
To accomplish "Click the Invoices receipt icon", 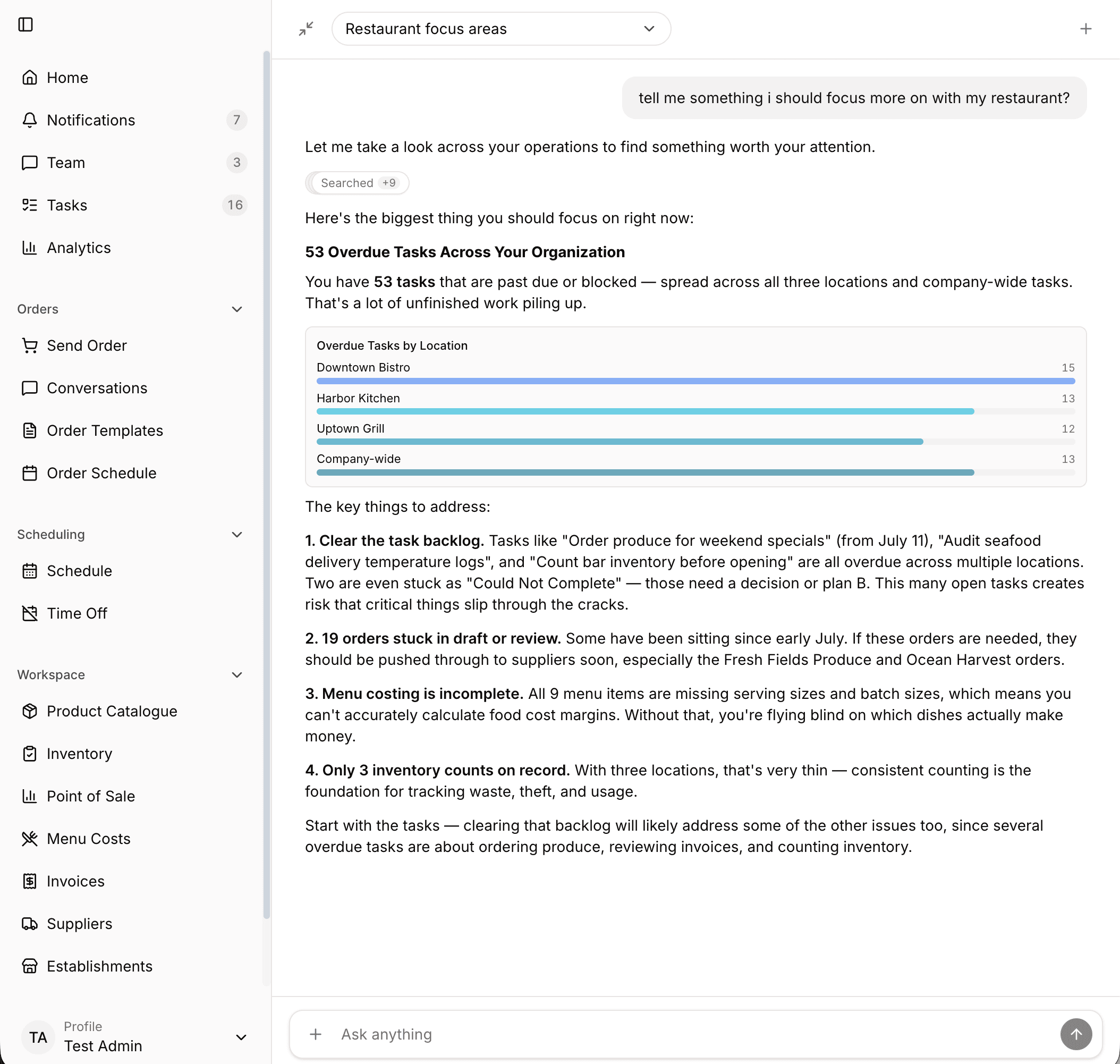I will 30,881.
